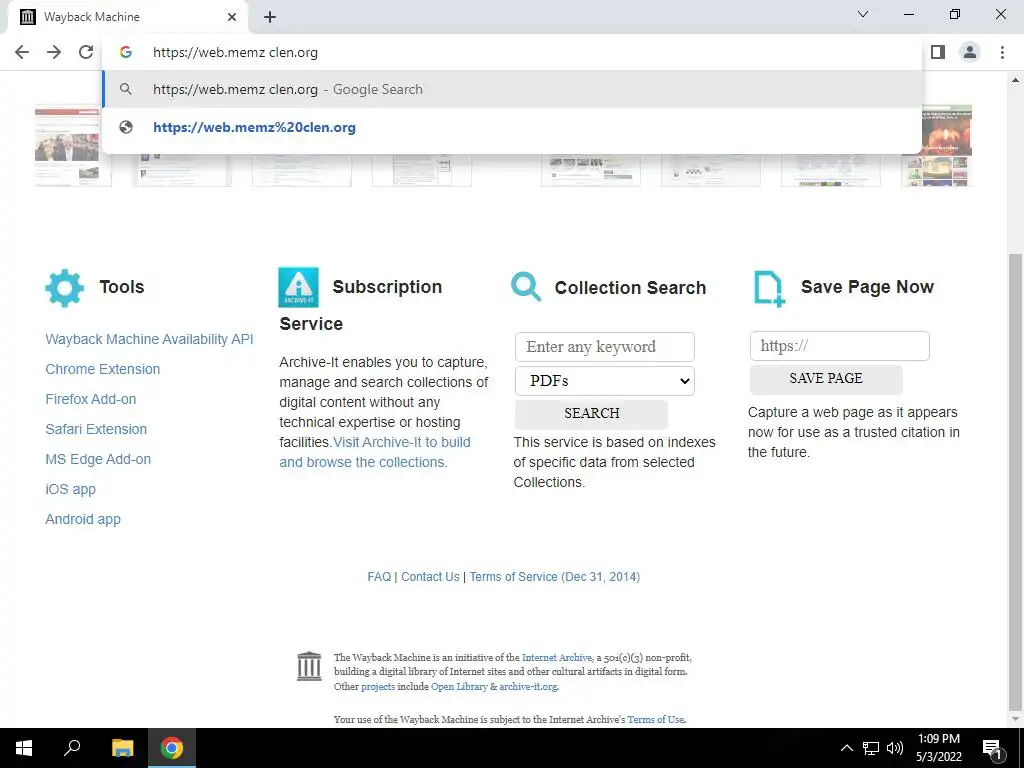The image size is (1024, 768).
Task: Click the Internet Archive building logo in footer
Action: coord(309,666)
